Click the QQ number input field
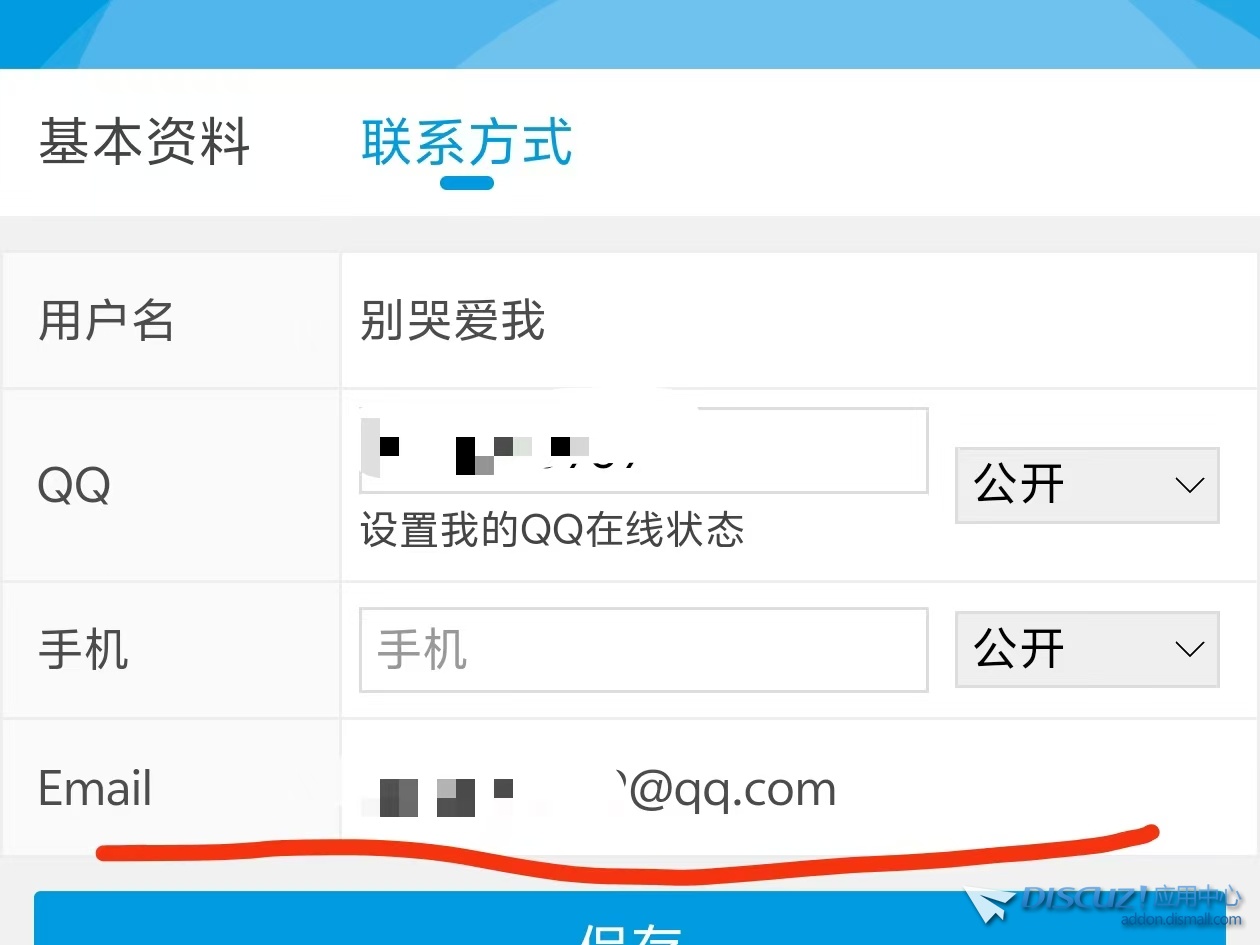1260x945 pixels. point(644,450)
